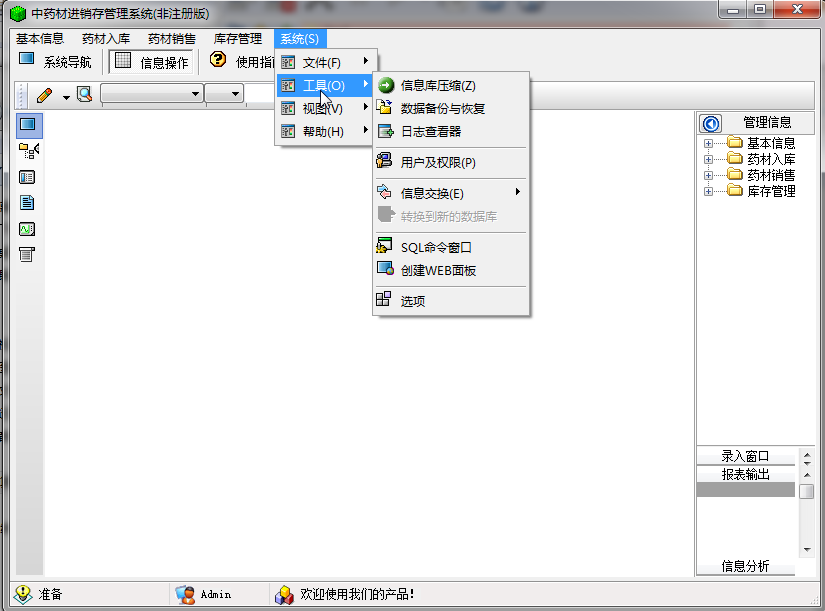Viewport: 825px width, 611px height.
Task: Select the 药材入库 folder in tree
Action: click(x=762, y=159)
